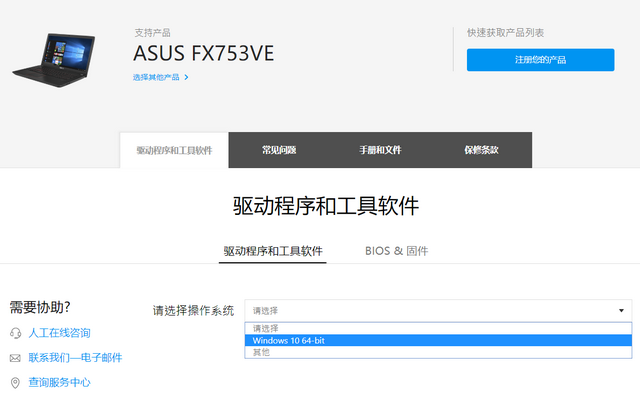
Task: Open the operating system dropdown arrow
Action: coord(621,311)
